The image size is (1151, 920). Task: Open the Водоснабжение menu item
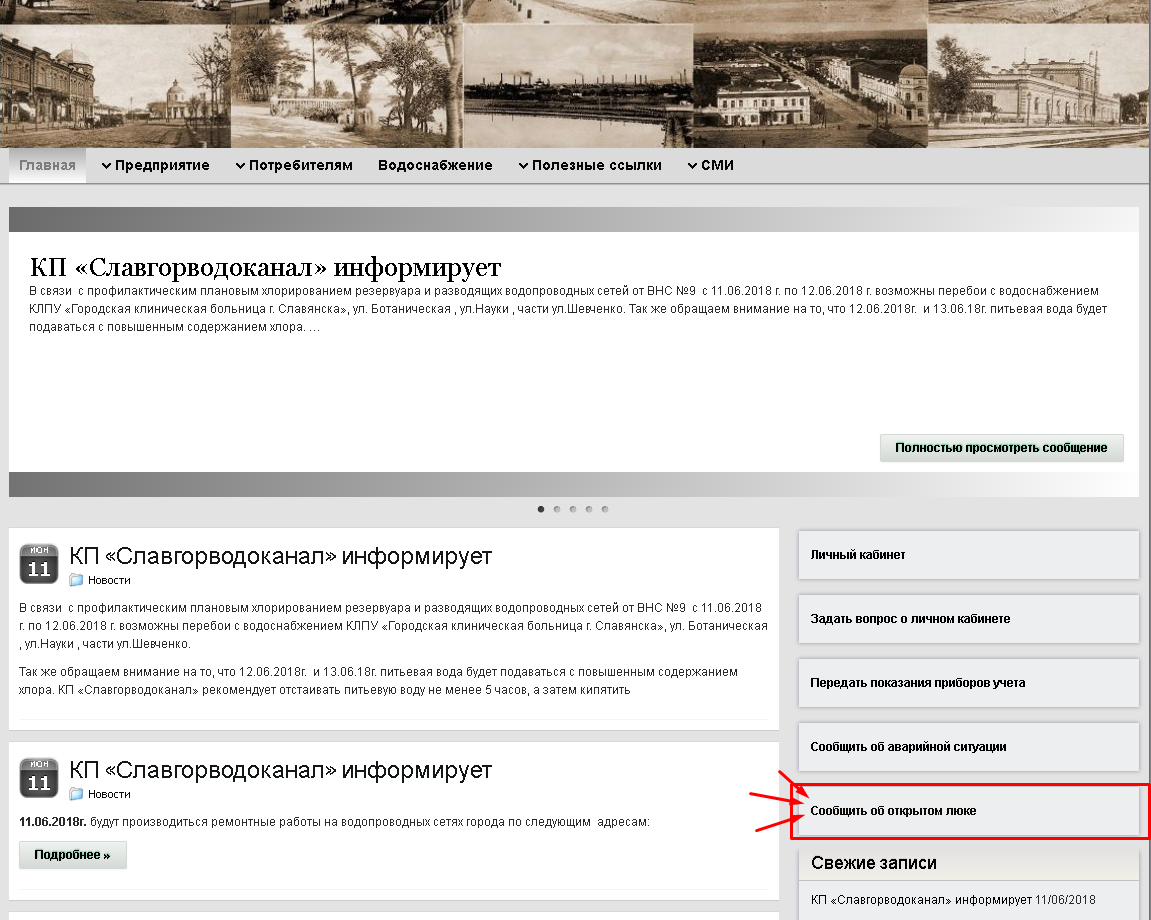[x=435, y=165]
